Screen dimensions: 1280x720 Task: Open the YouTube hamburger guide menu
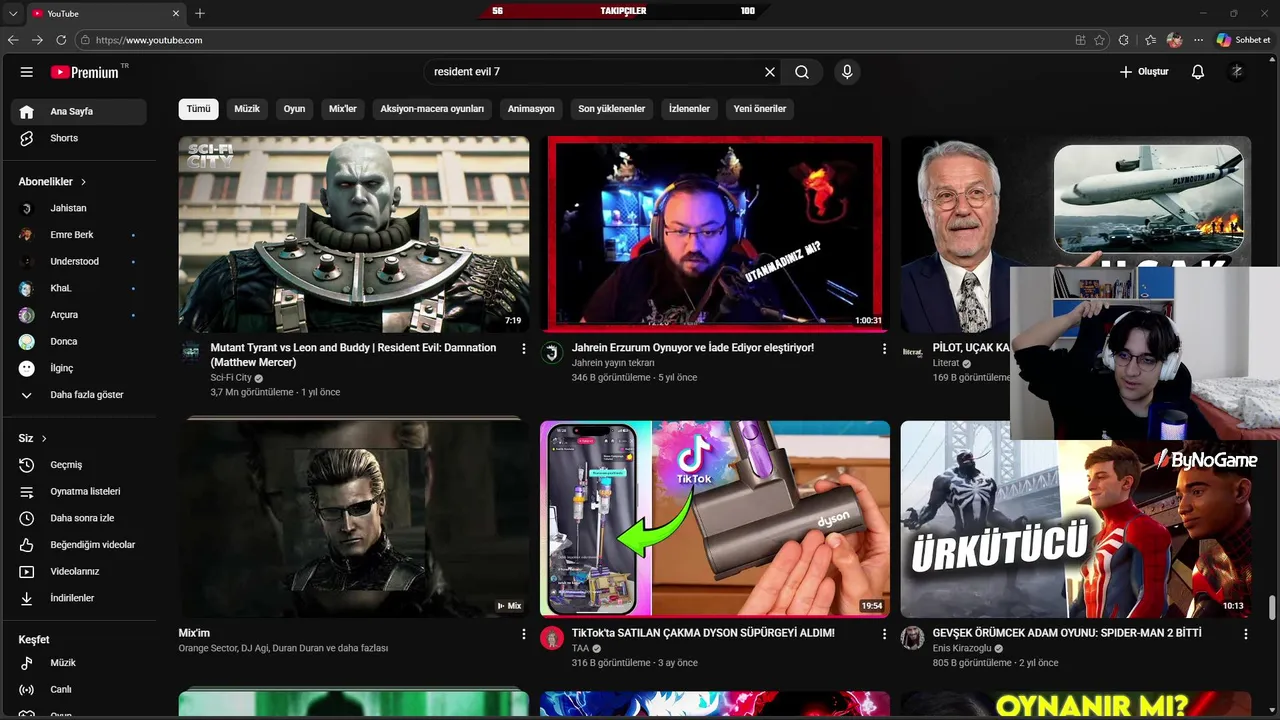tap(27, 72)
